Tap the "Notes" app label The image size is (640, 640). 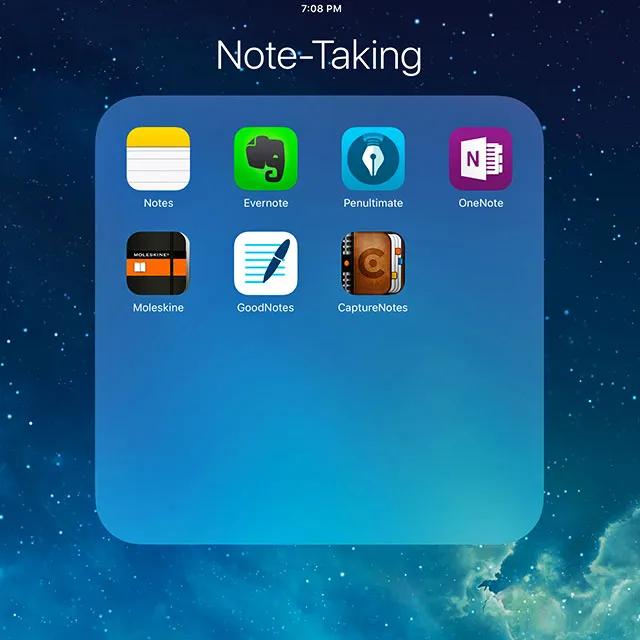coord(158,203)
